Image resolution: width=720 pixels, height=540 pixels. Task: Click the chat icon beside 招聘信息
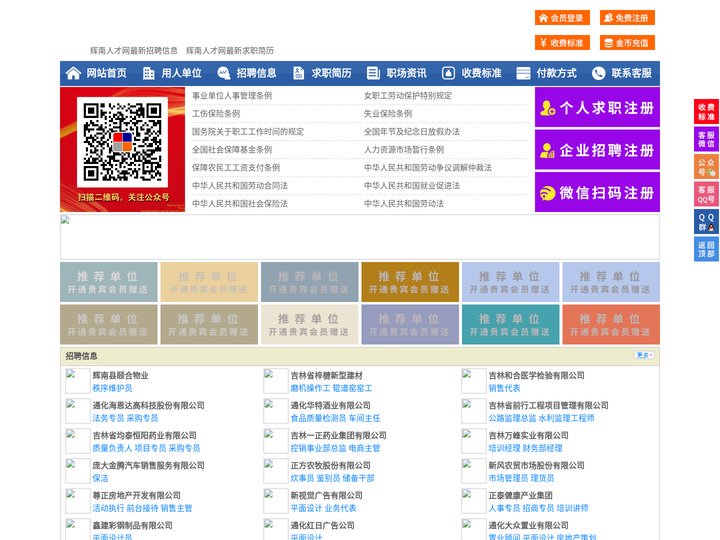tap(224, 73)
